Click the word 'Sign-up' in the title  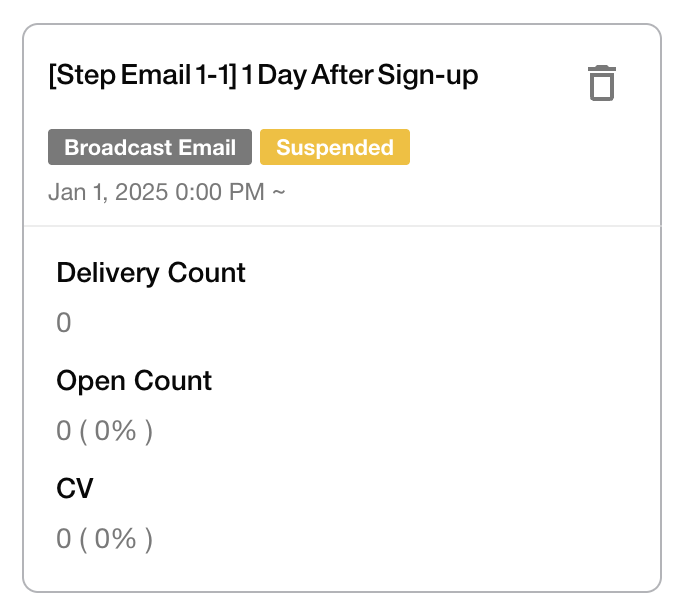(x=427, y=76)
